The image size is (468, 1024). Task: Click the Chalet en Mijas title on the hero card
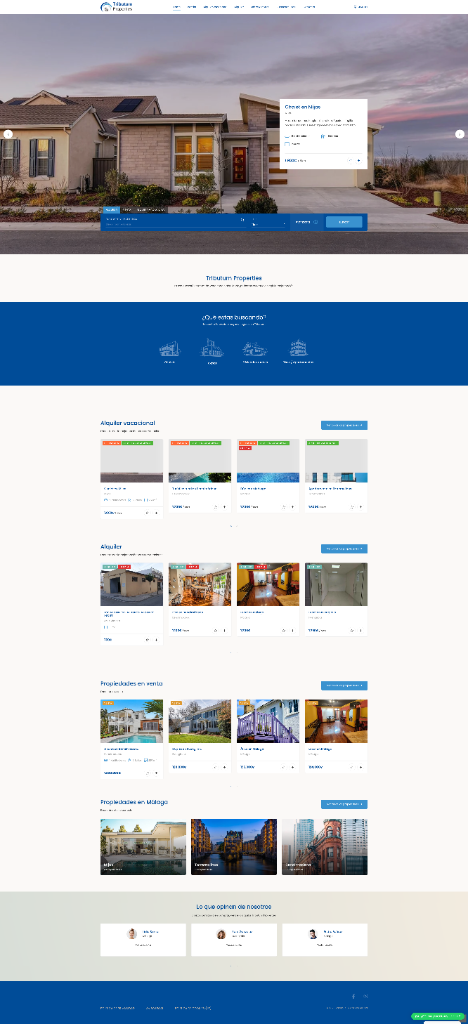coord(303,106)
